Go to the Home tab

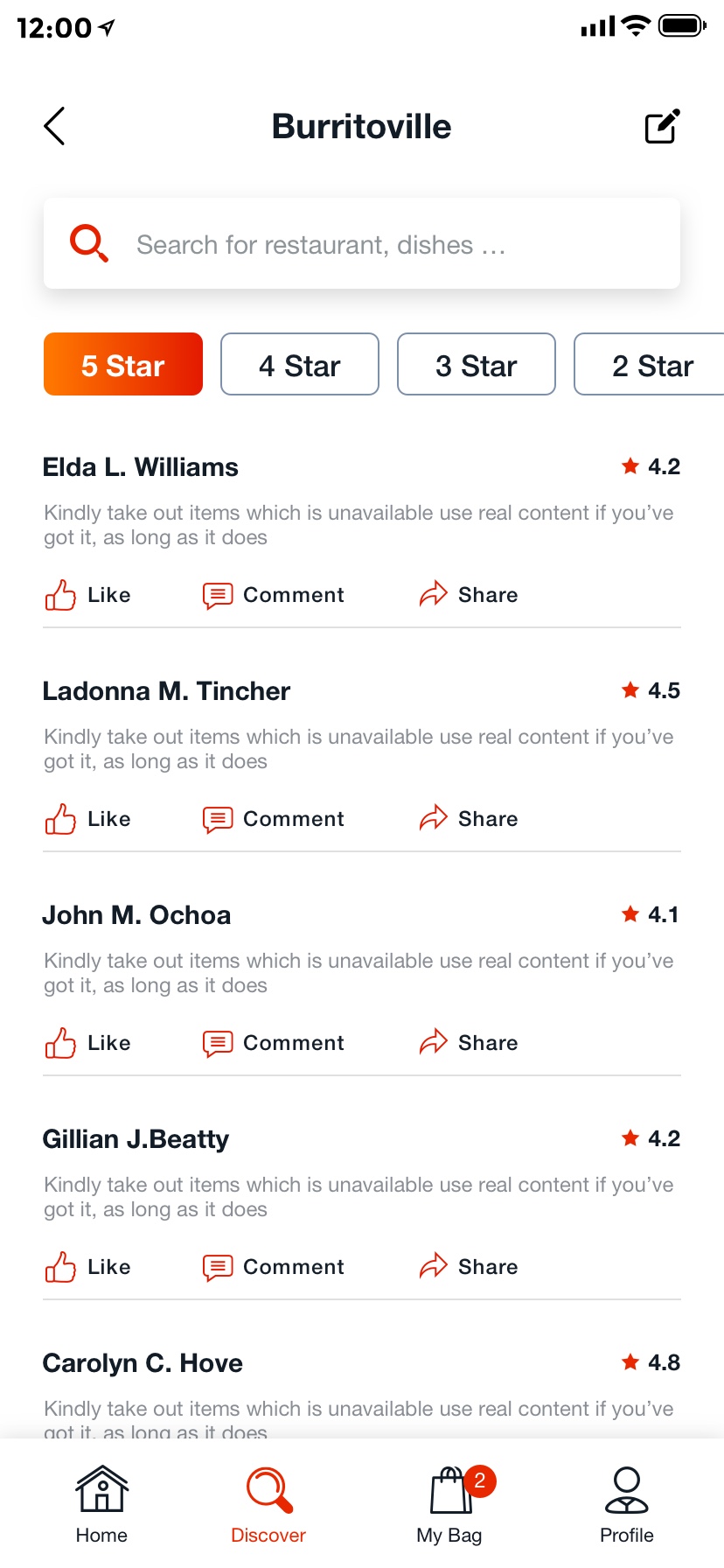101,1503
